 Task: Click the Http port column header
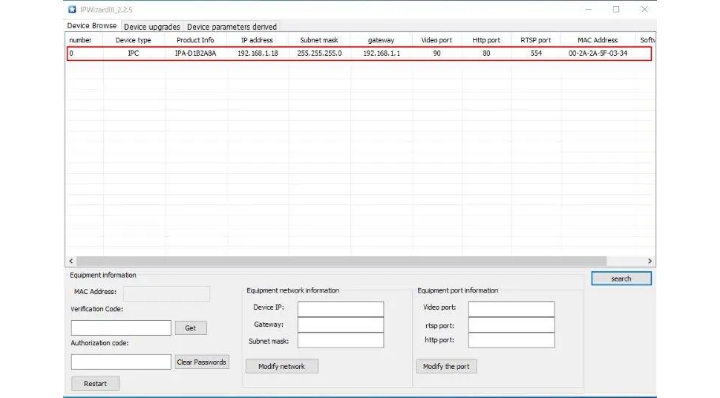(x=486, y=40)
